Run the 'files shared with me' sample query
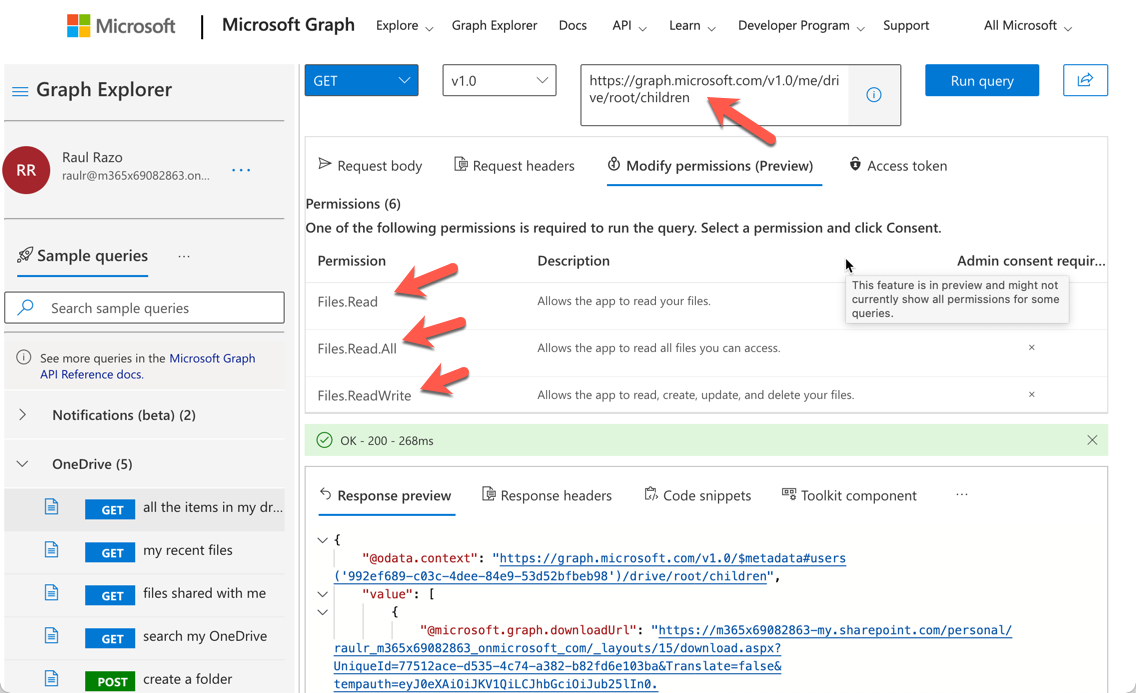The width and height of the screenshot is (1136, 693). pyautogui.click(x=145, y=595)
